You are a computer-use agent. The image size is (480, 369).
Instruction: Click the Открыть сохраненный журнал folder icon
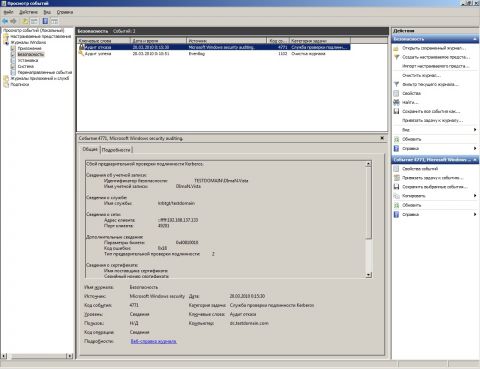click(x=396, y=48)
